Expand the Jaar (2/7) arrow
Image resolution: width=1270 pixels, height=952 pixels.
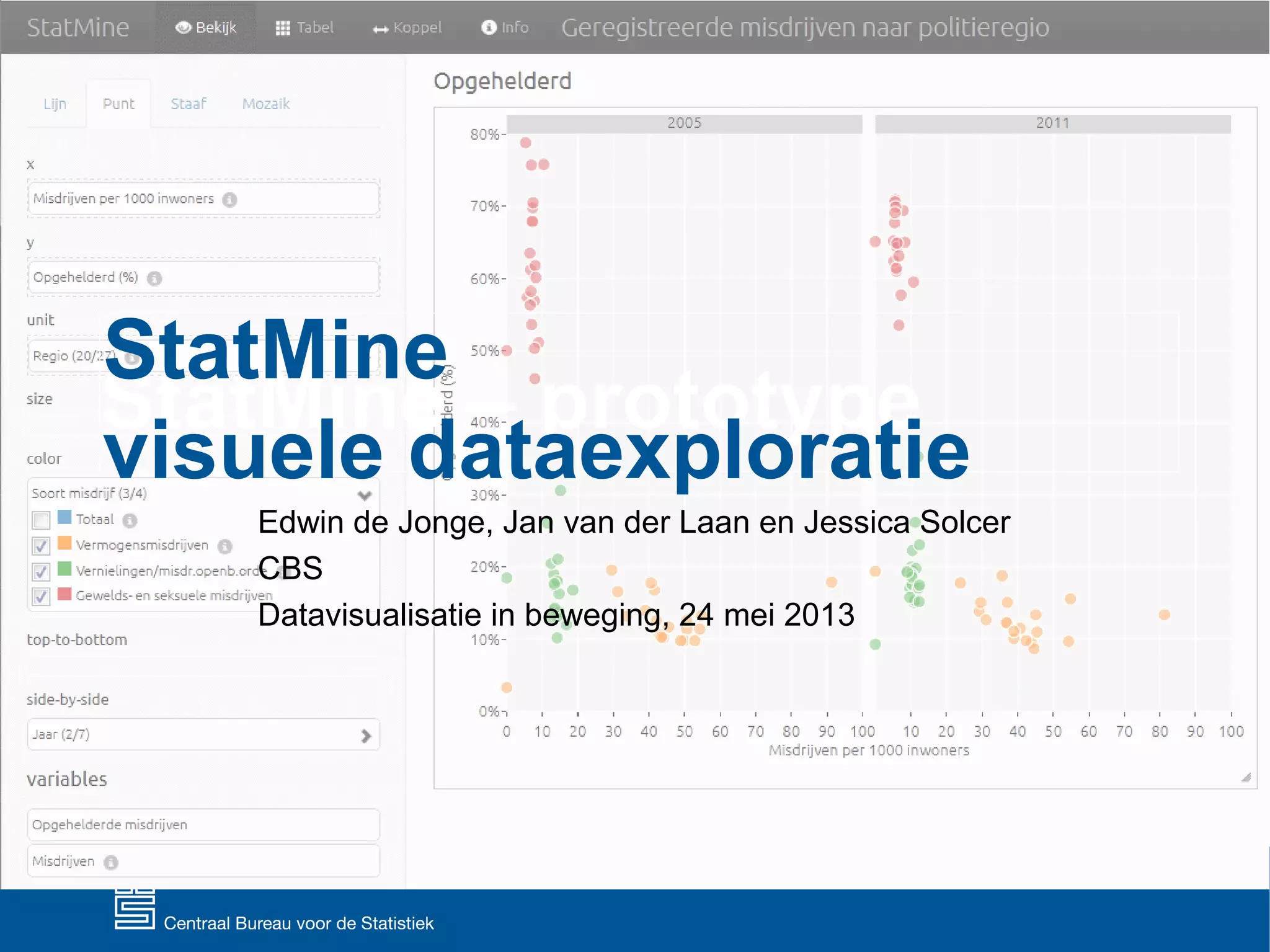pos(366,736)
